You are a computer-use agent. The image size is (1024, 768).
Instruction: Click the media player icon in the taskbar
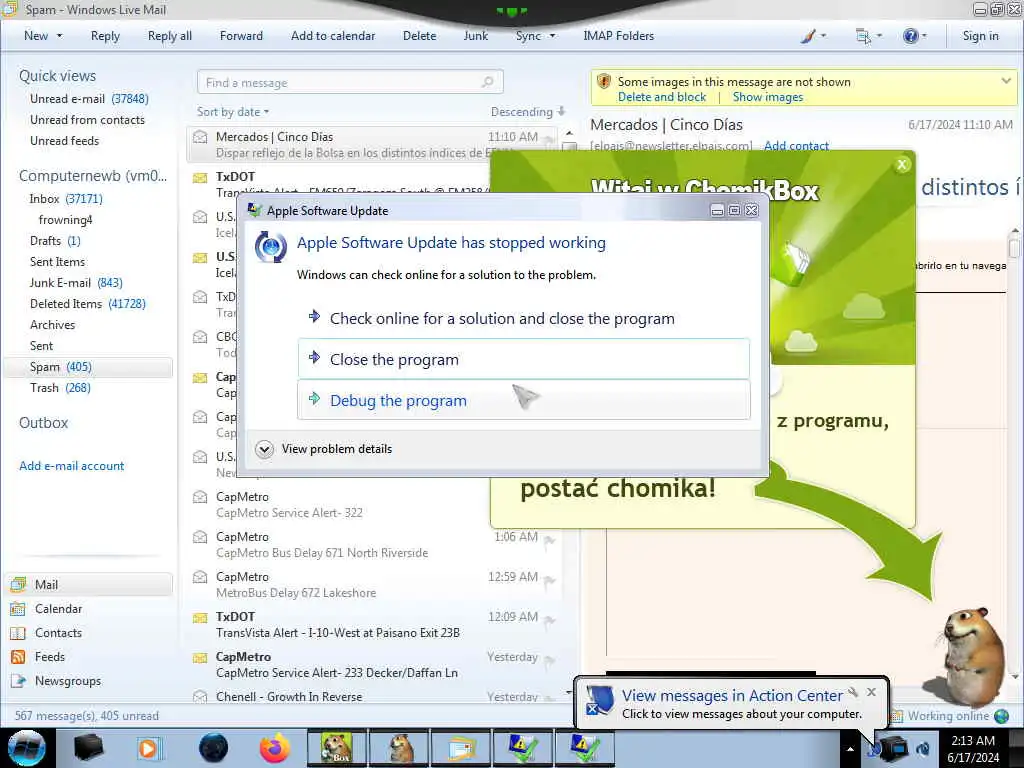click(148, 748)
